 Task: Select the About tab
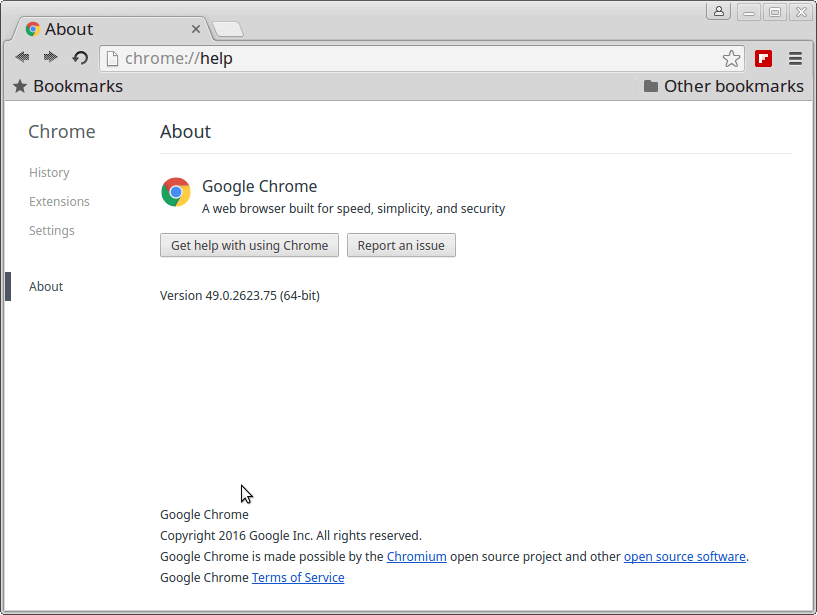109,29
